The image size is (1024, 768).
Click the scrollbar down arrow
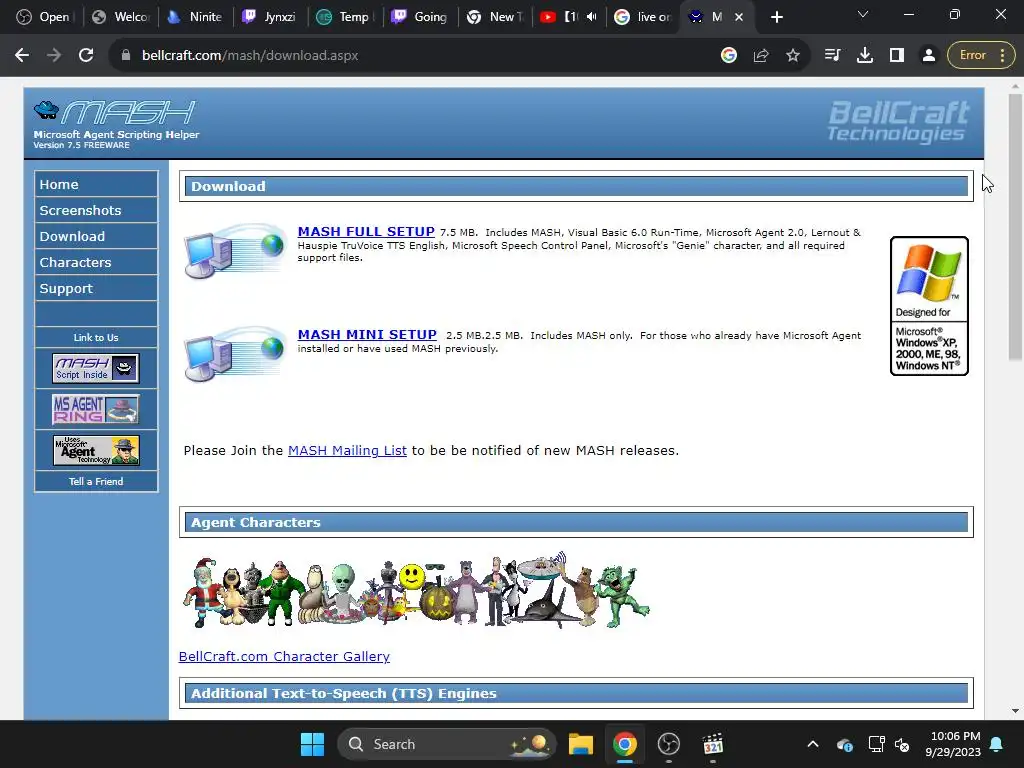pos(1015,711)
